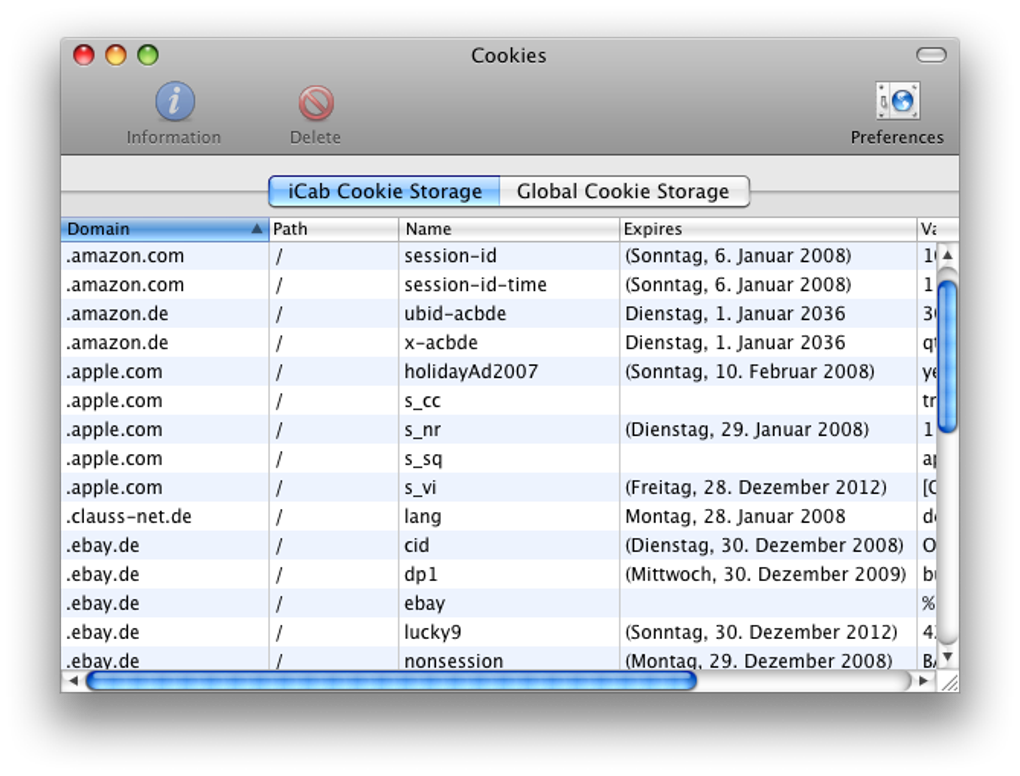Select the holidayAd2007 cookie row
The height and width of the screenshot is (776, 1020).
pyautogui.click(x=499, y=371)
